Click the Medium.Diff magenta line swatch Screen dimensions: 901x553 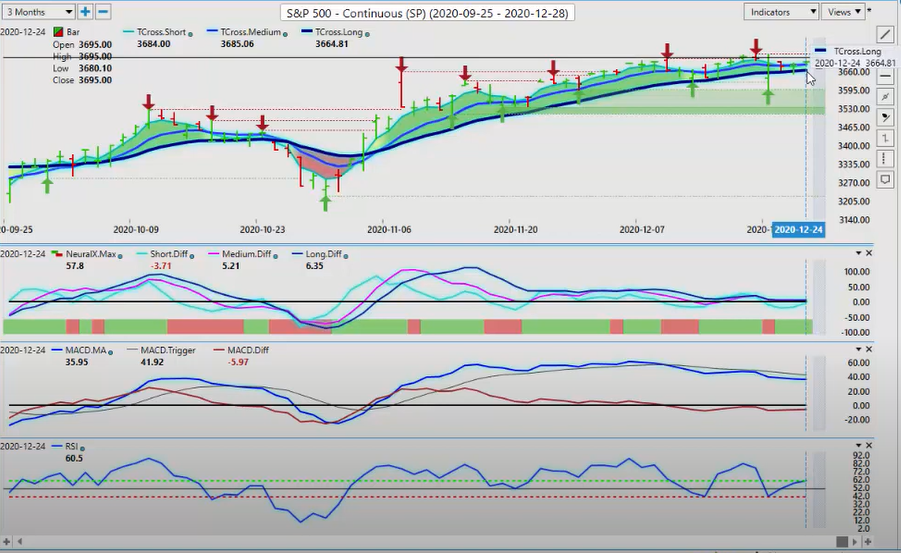[x=214, y=254]
